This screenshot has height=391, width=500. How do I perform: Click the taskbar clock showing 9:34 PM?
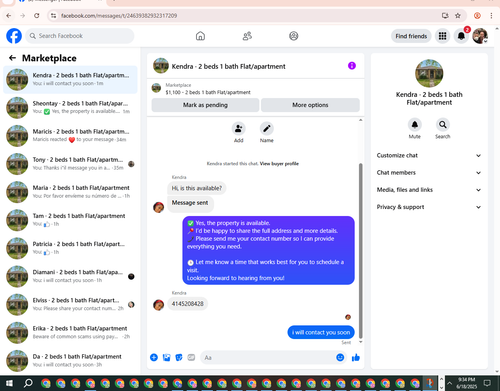click(x=466, y=383)
